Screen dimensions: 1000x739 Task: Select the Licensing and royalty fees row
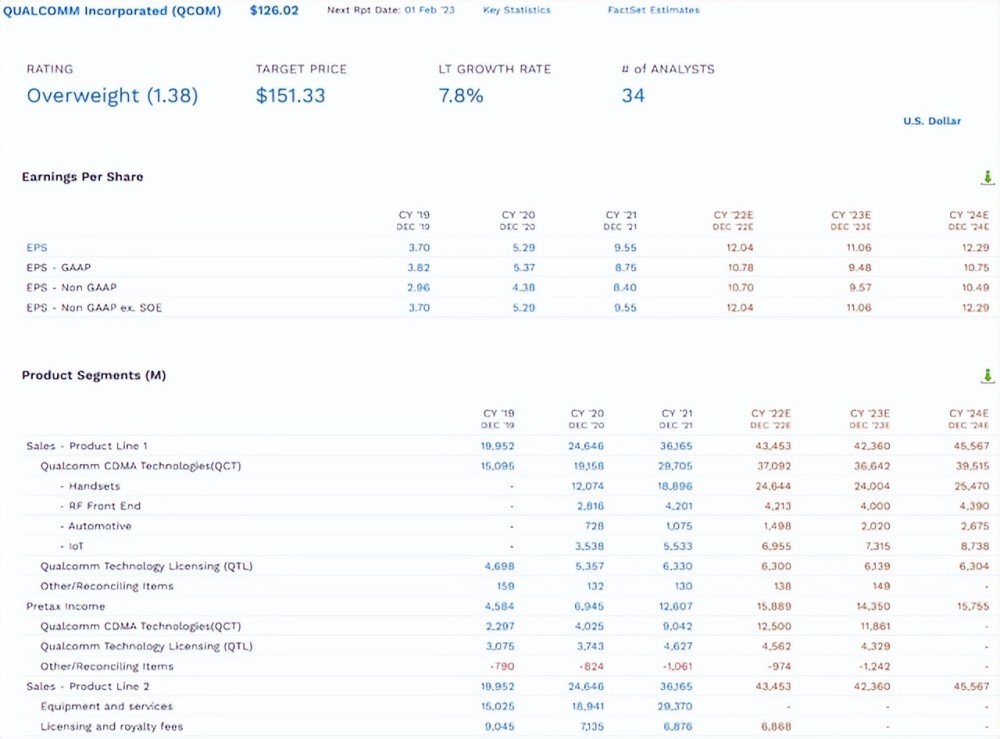[x=111, y=726]
